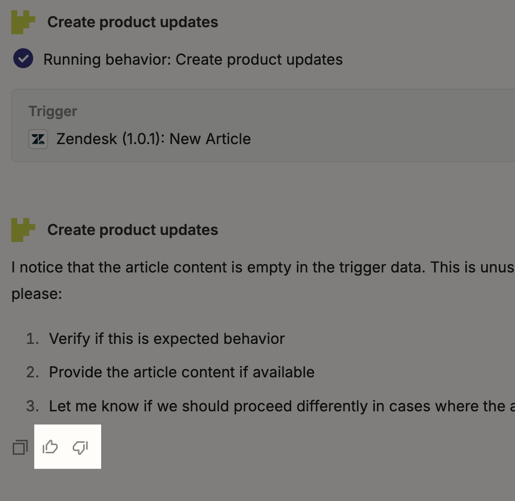Mark the response with thumbs down
The image size is (515, 501).
pos(80,447)
